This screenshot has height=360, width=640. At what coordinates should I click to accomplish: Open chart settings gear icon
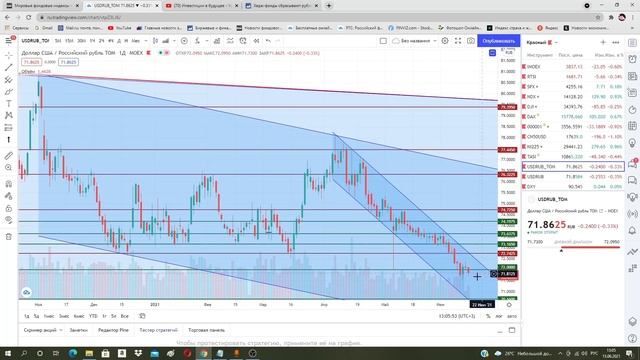click(x=445, y=41)
